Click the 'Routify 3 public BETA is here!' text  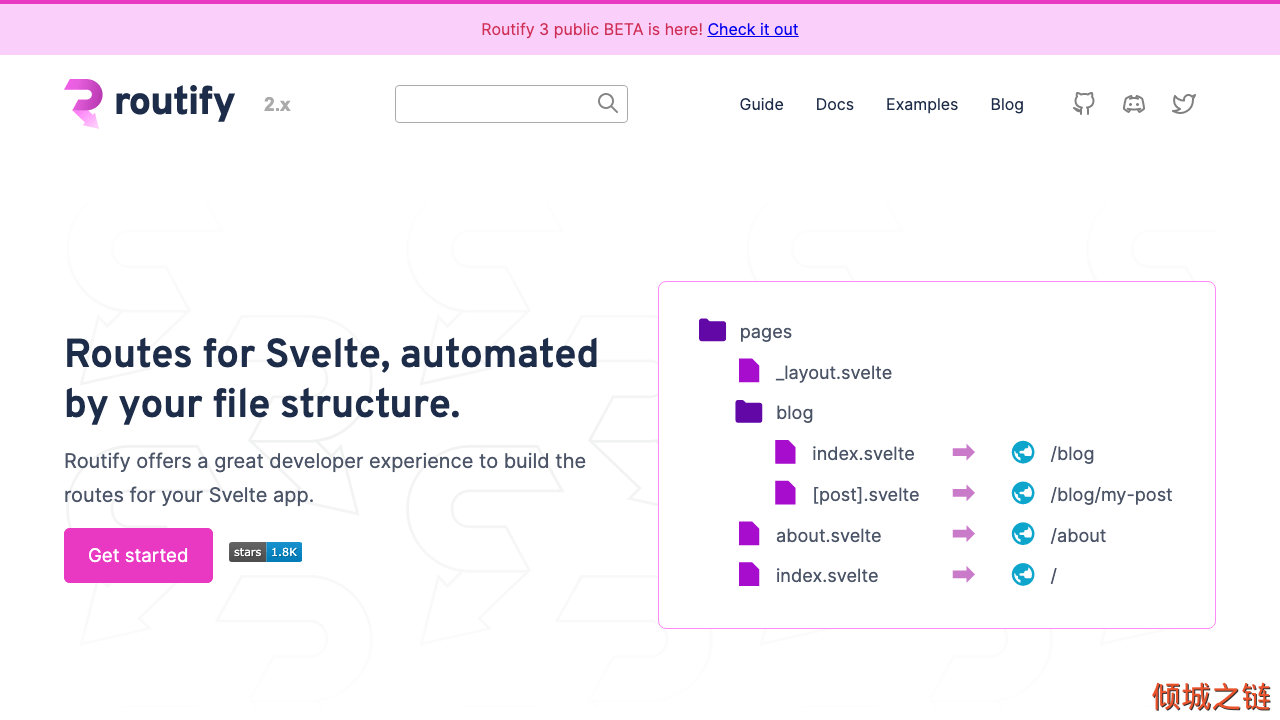(592, 30)
